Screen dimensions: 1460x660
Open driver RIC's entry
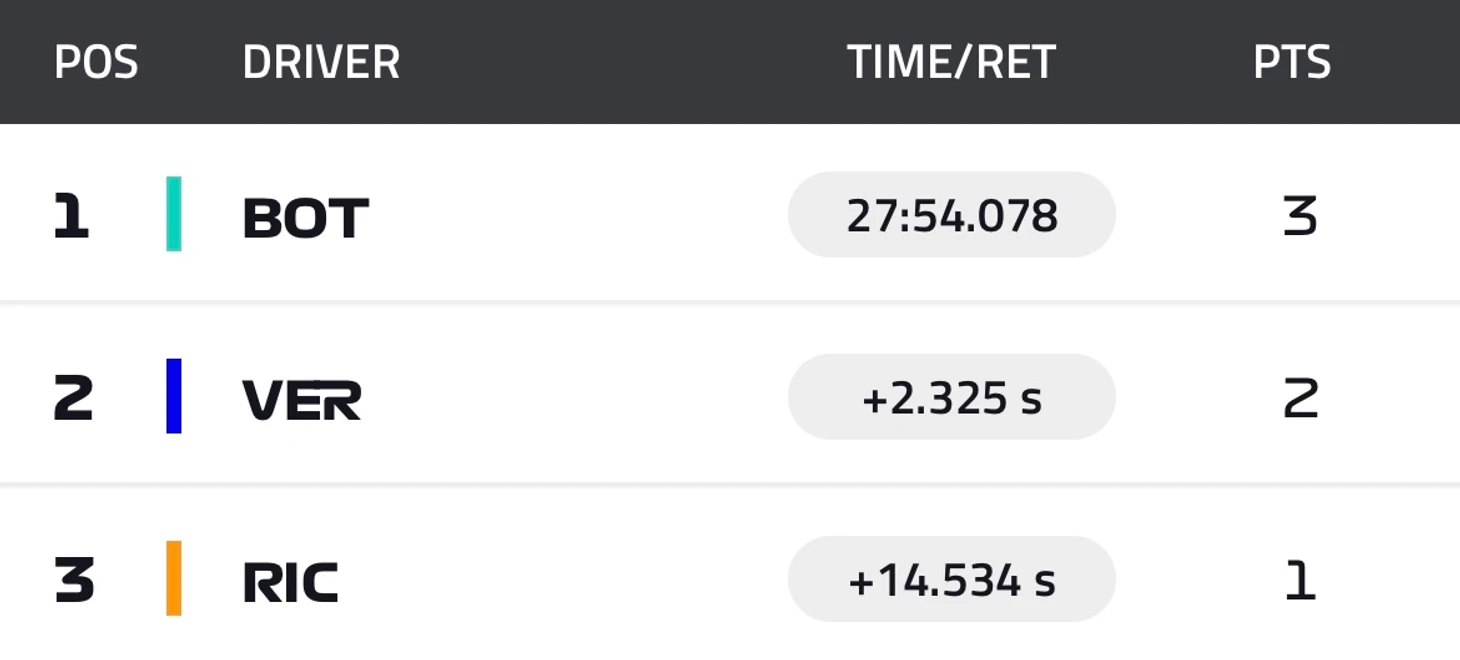[291, 582]
